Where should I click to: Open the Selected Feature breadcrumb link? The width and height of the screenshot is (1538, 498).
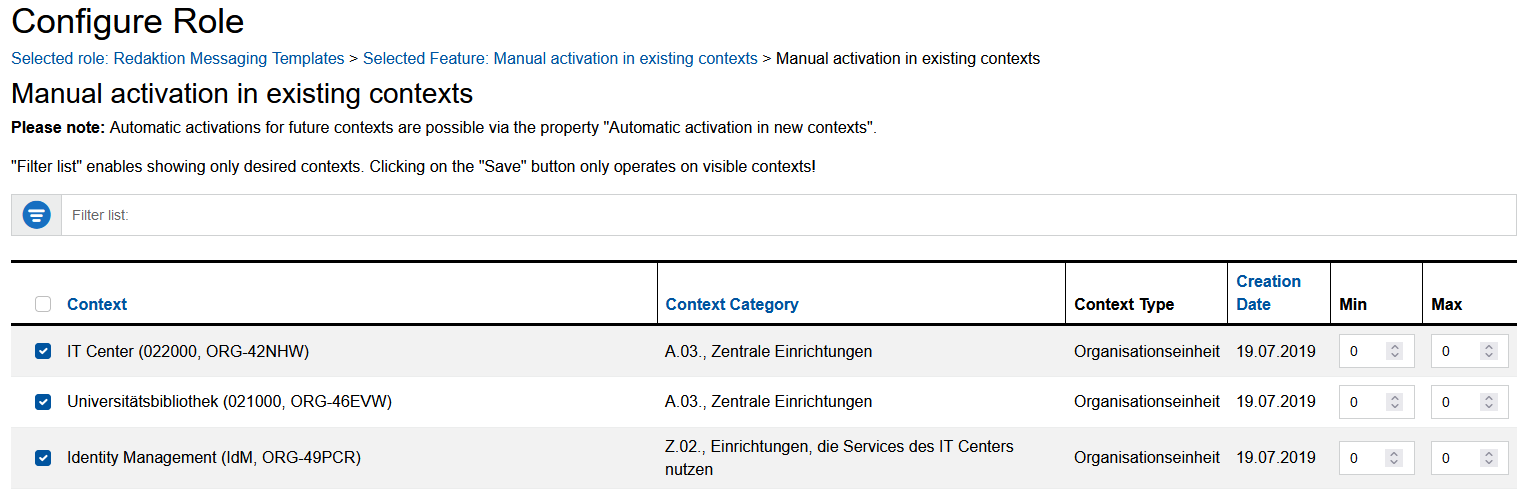(560, 59)
